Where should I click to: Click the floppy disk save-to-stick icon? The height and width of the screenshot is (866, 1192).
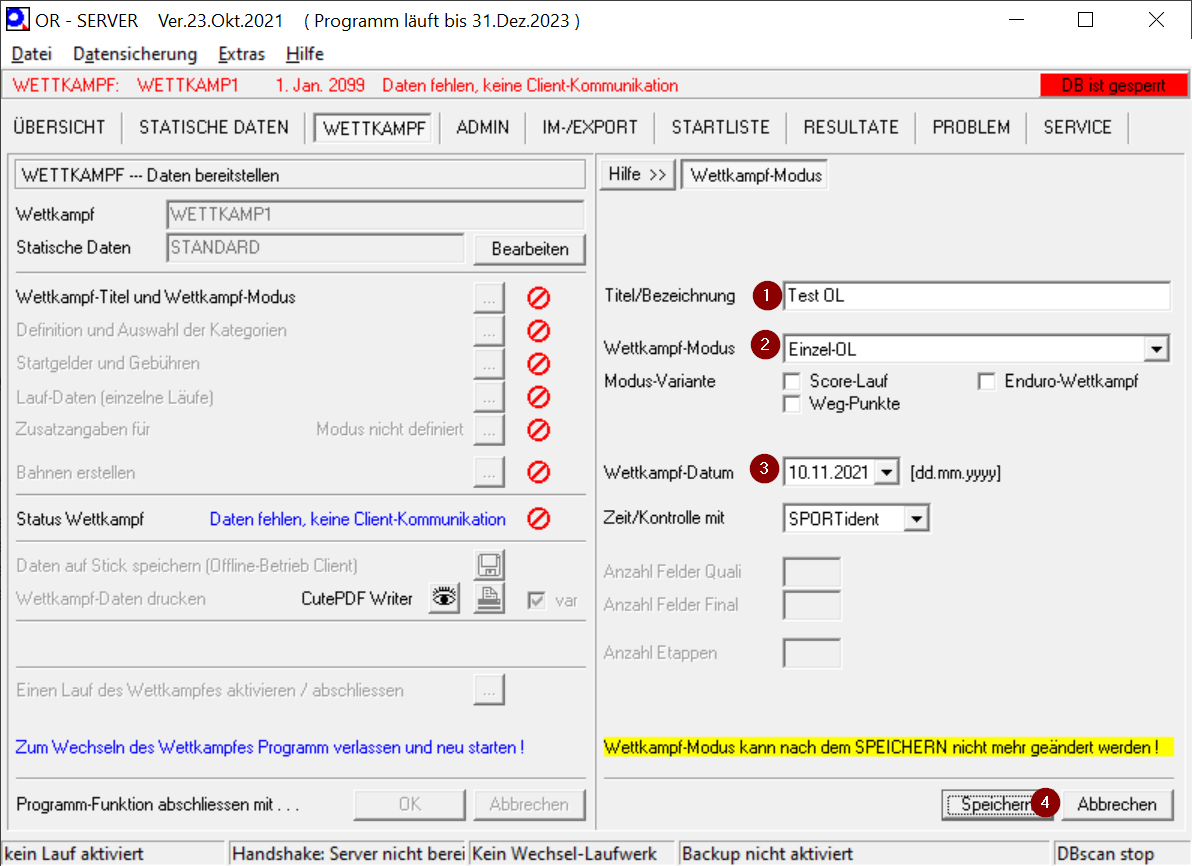coord(489,566)
